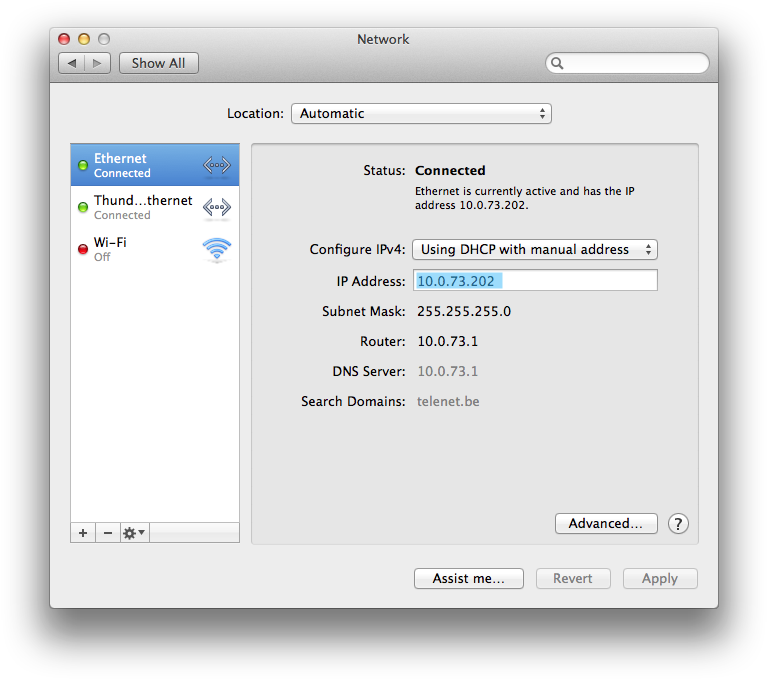Click the Wi-Fi signal icon

tap(216, 249)
